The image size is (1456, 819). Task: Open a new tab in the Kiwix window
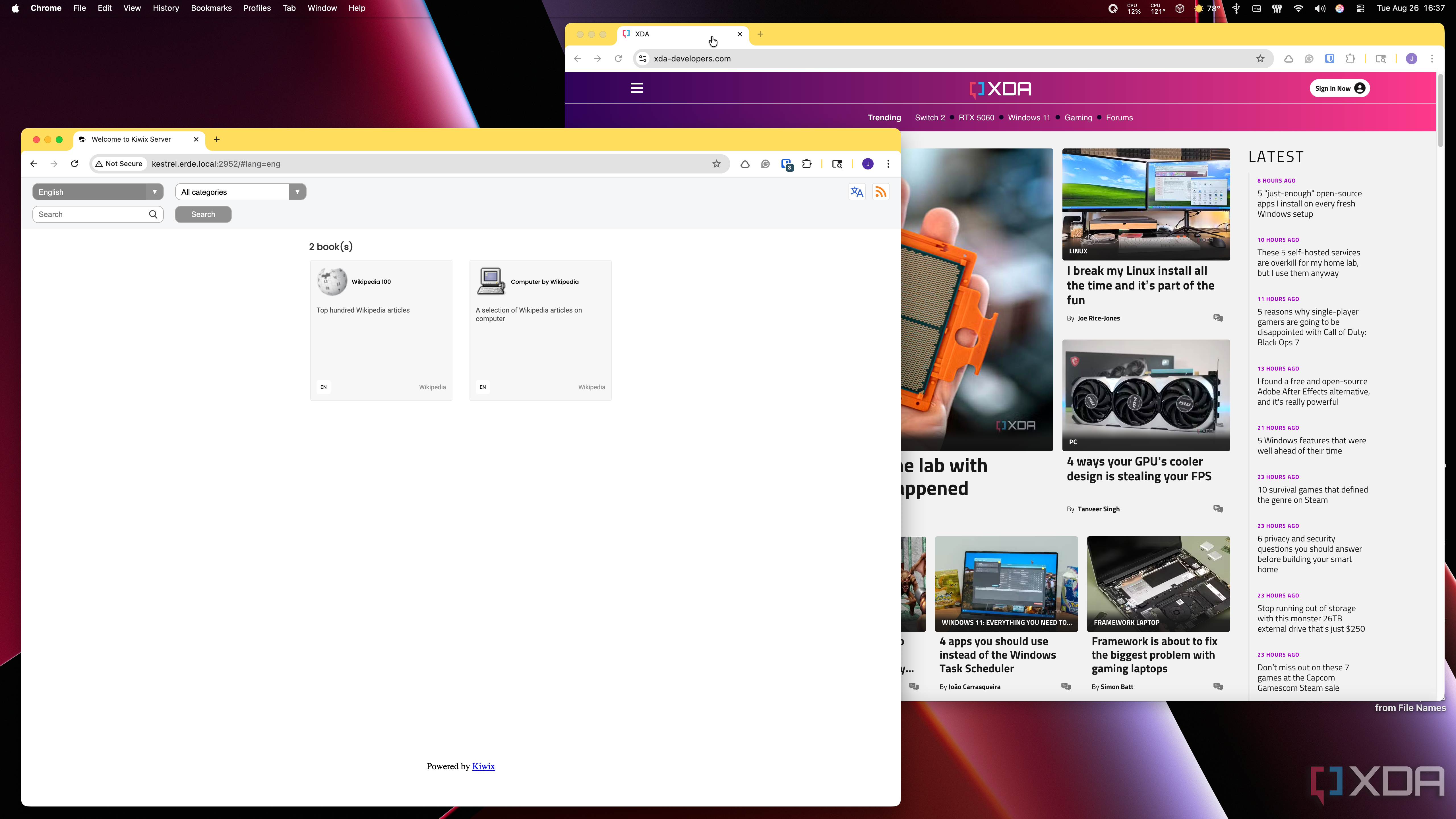coord(216,140)
